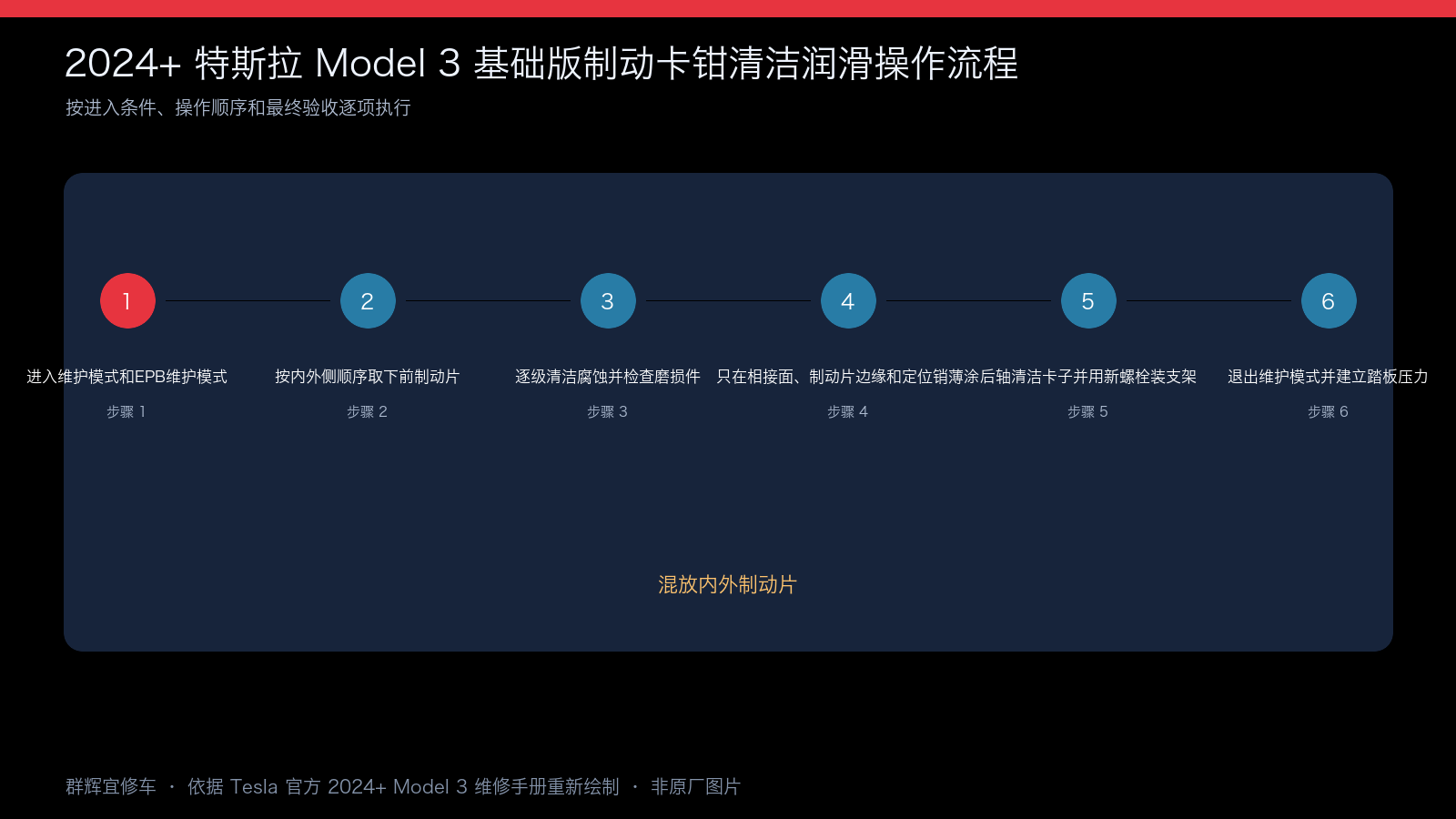Select the red step 1 circle
Viewport: 1456px width, 819px height.
pyautogui.click(x=127, y=301)
